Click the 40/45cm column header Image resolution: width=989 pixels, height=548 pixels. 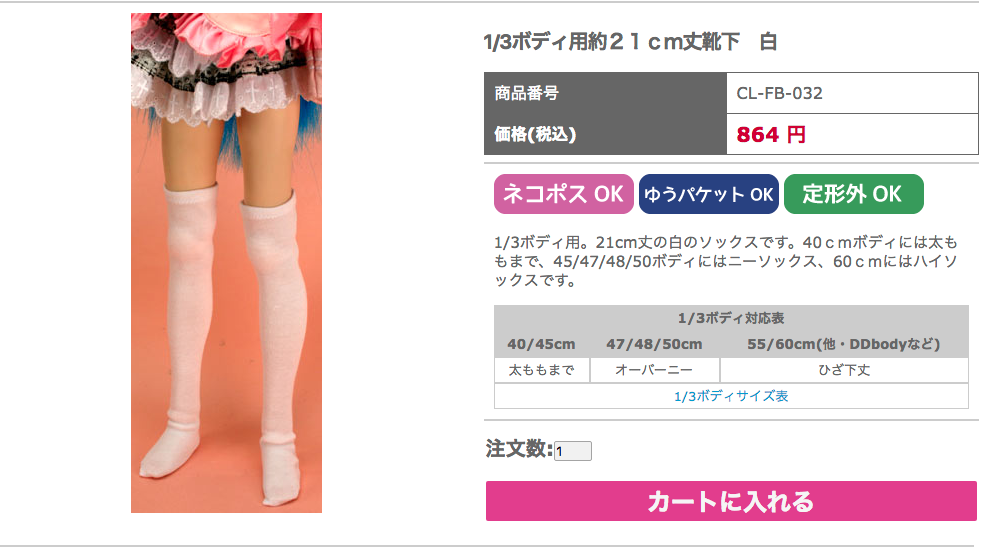tap(541, 344)
